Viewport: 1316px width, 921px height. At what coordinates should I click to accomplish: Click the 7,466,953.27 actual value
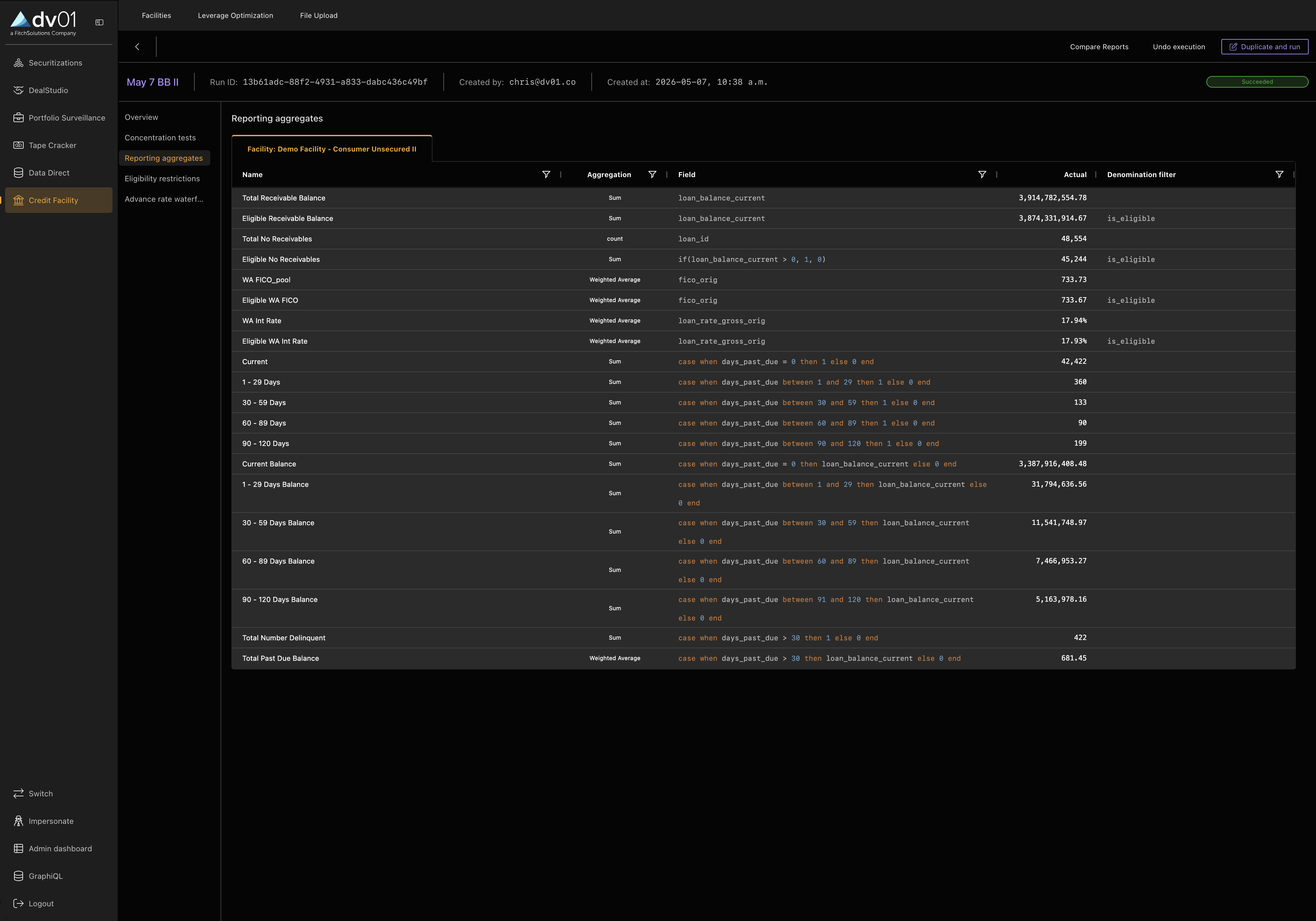[1061, 561]
